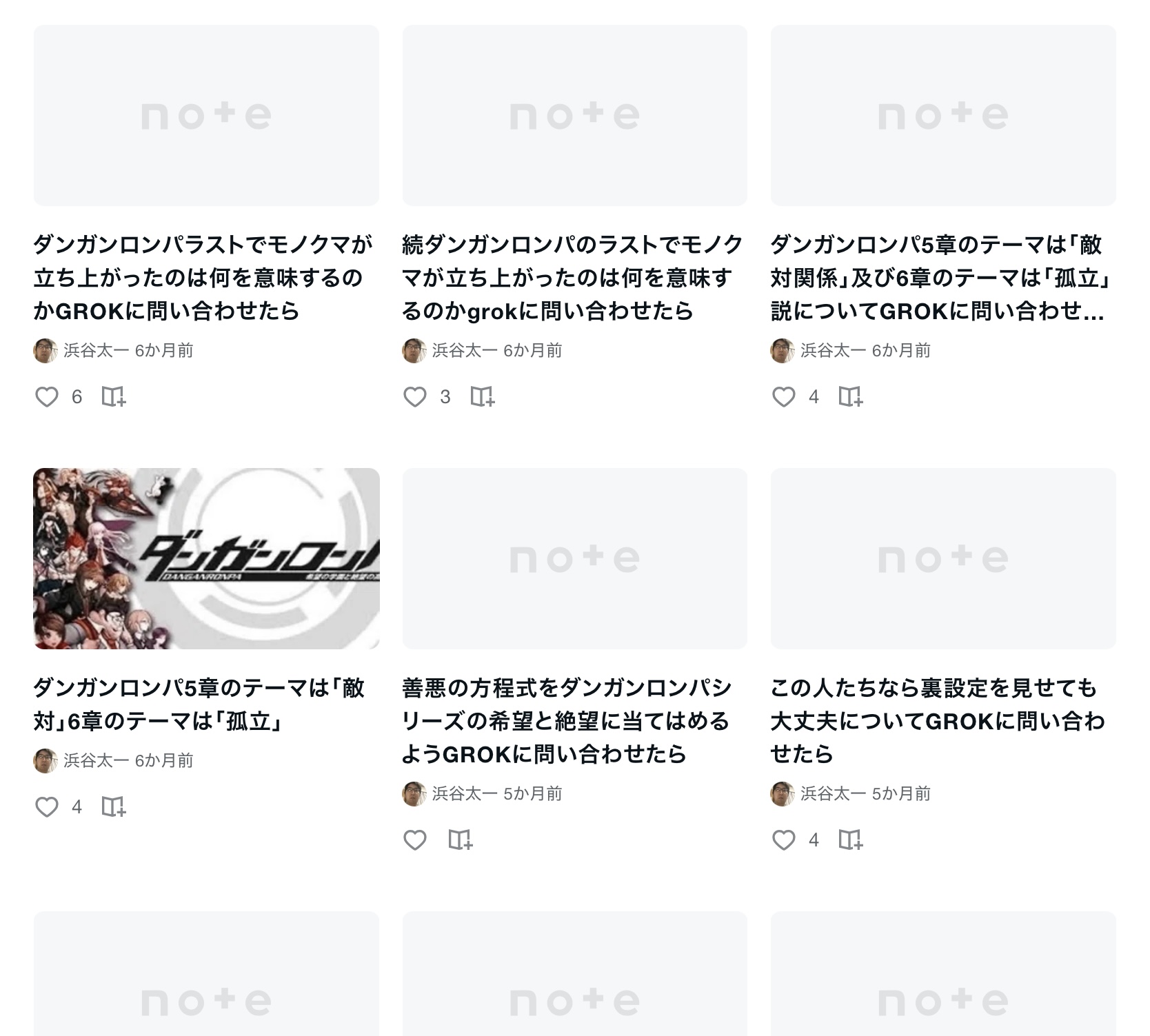Image resolution: width=1150 pixels, height=1036 pixels.
Task: Add the 善悪の方程式 article to a magazine
Action: [x=460, y=840]
